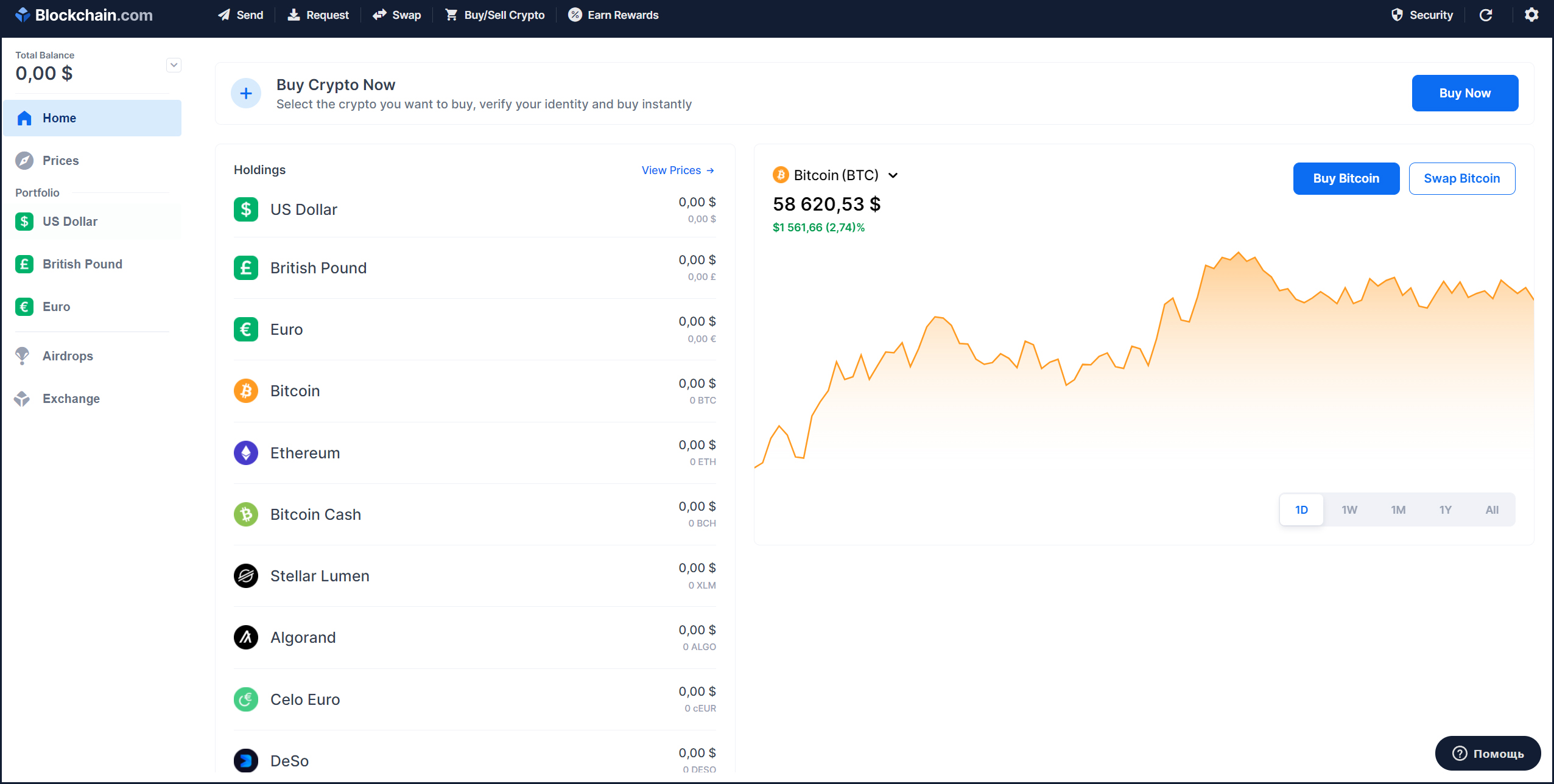Viewport: 1554px width, 784px height.
Task: Expand the Total Balance dropdown chevron
Action: [174, 65]
